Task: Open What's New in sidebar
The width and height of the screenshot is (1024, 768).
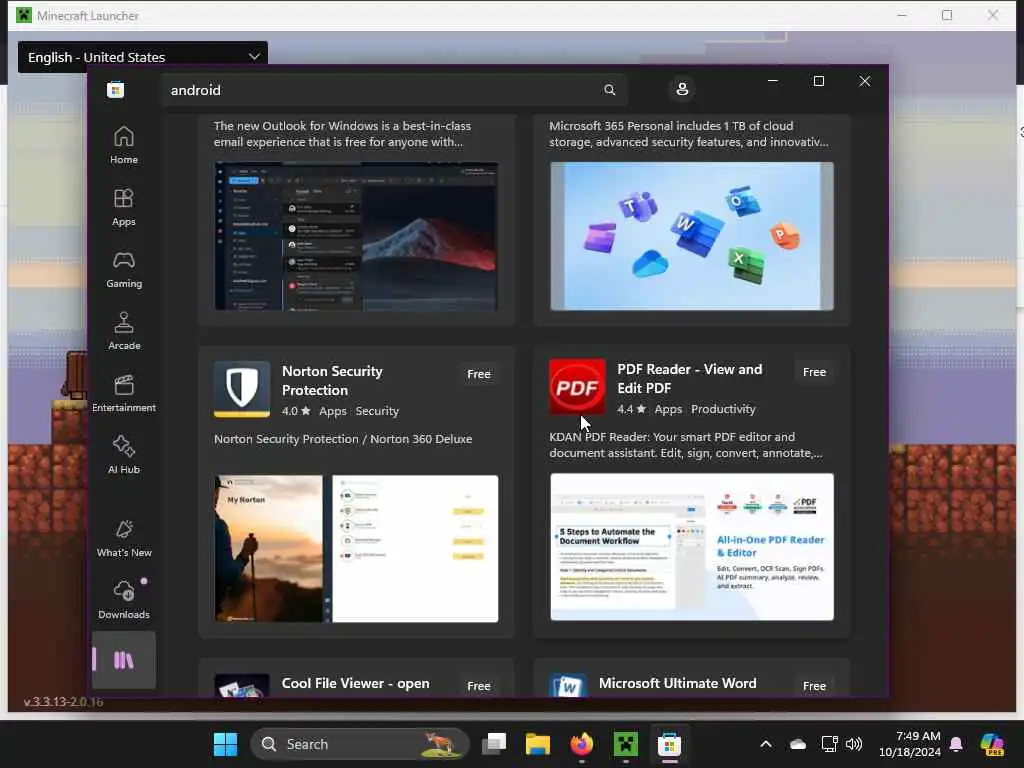Action: pos(123,538)
